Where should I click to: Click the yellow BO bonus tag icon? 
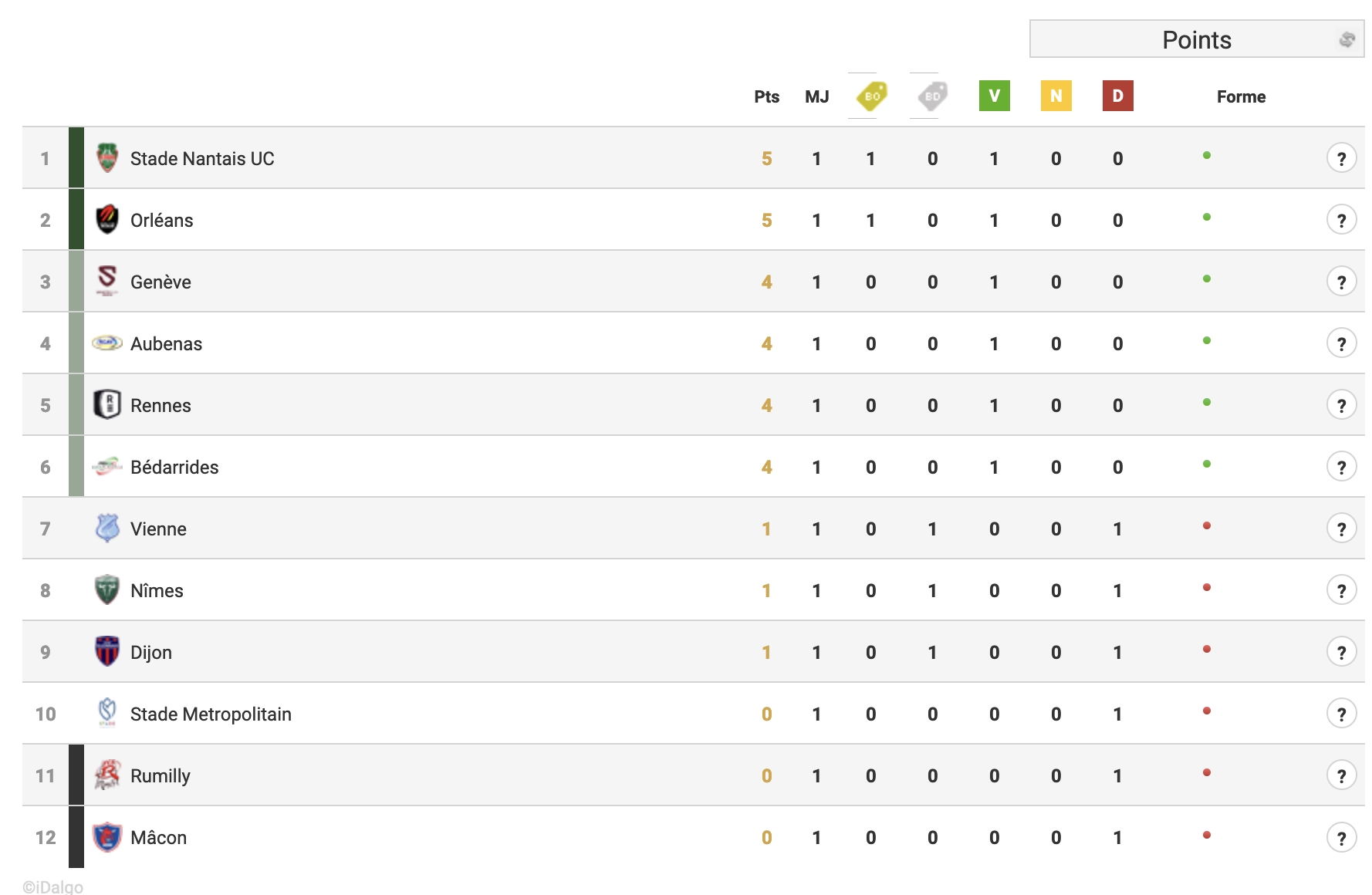[871, 96]
